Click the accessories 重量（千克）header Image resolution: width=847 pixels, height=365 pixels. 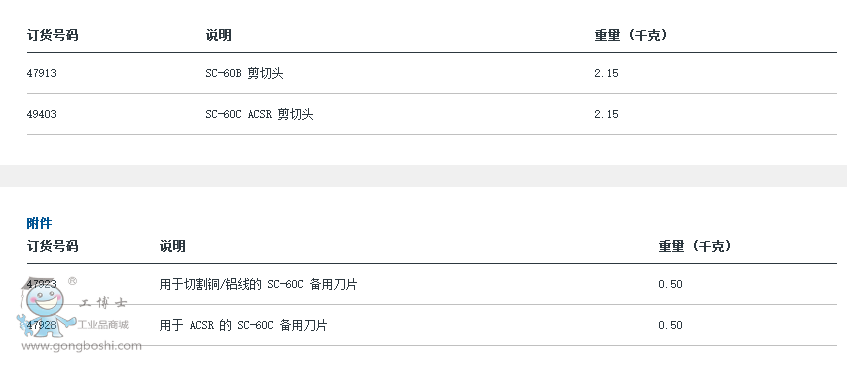click(695, 247)
